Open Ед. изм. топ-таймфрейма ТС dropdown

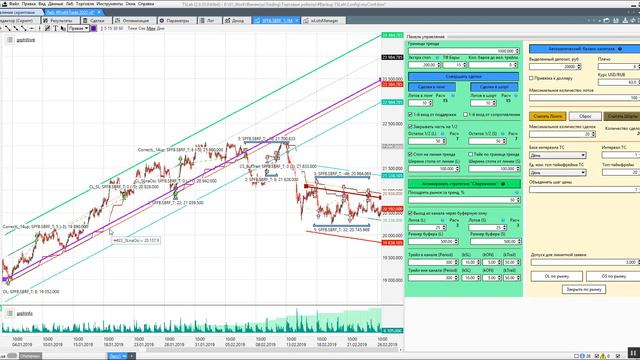click(558, 173)
